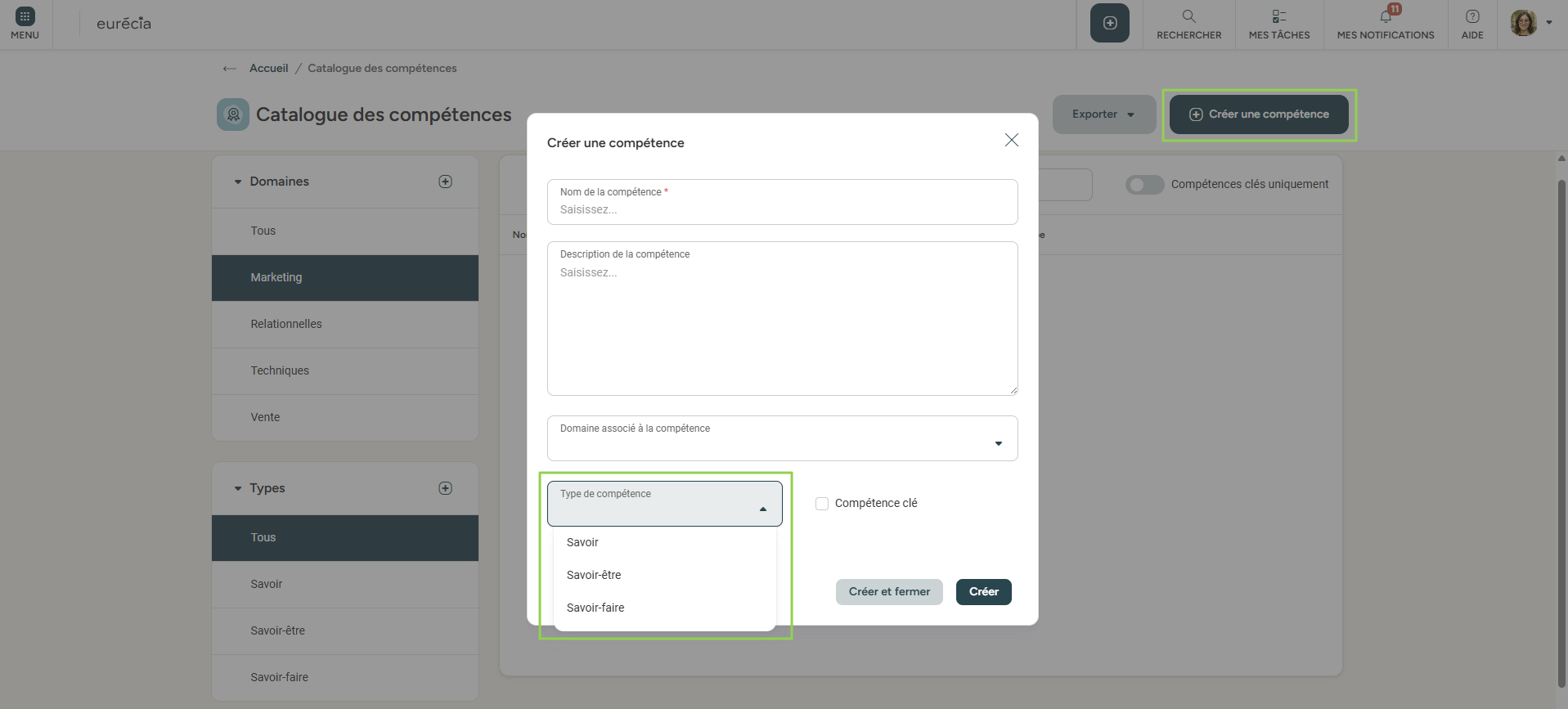Collapse the Type de compétence dropdown

click(762, 509)
